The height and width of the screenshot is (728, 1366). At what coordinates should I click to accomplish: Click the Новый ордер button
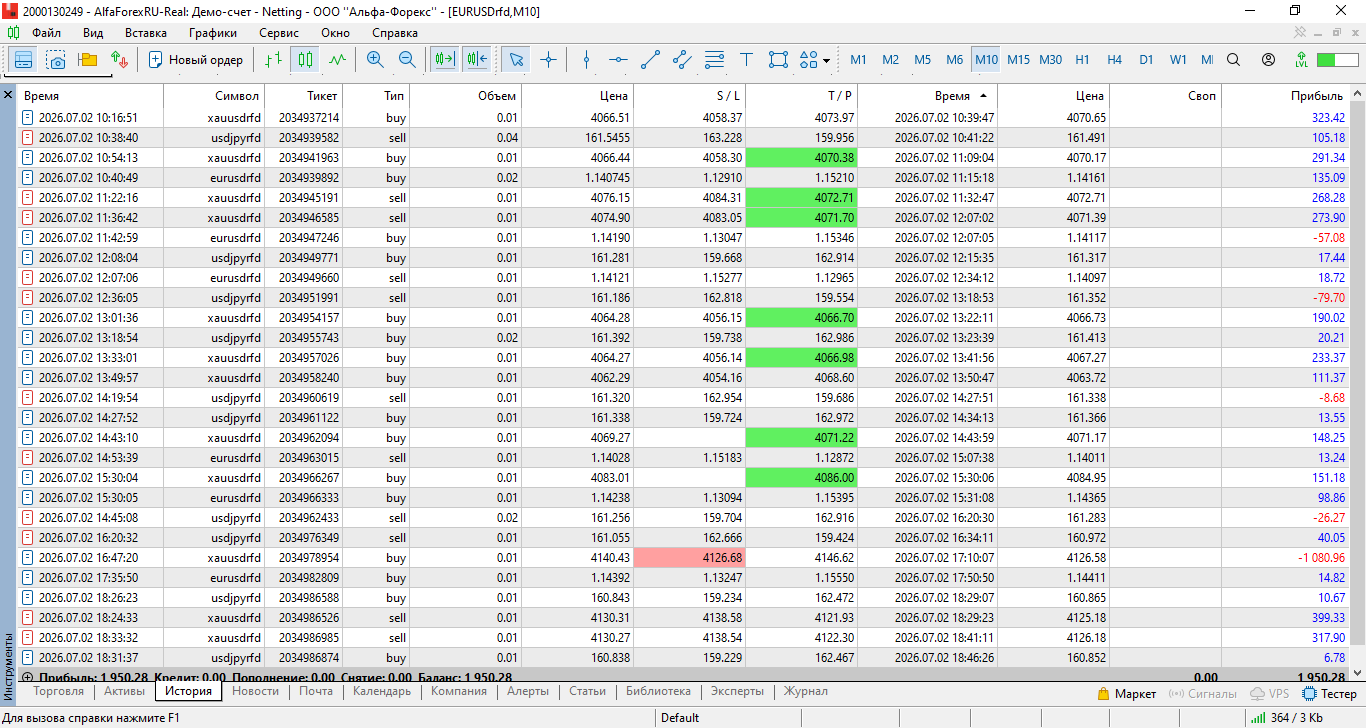tap(196, 60)
